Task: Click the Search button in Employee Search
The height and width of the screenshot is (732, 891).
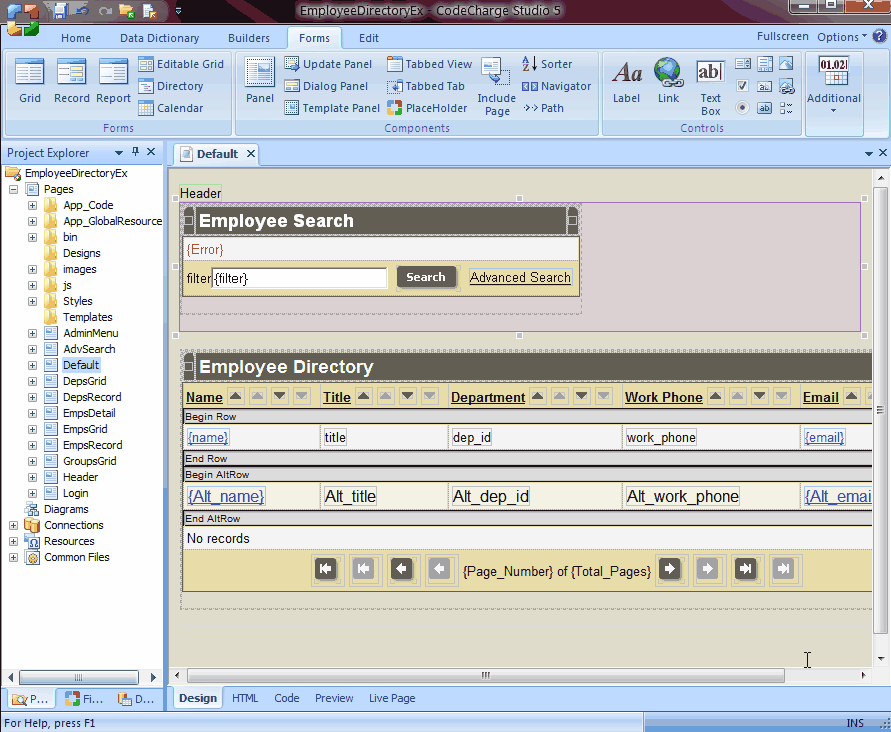Action: 426,277
